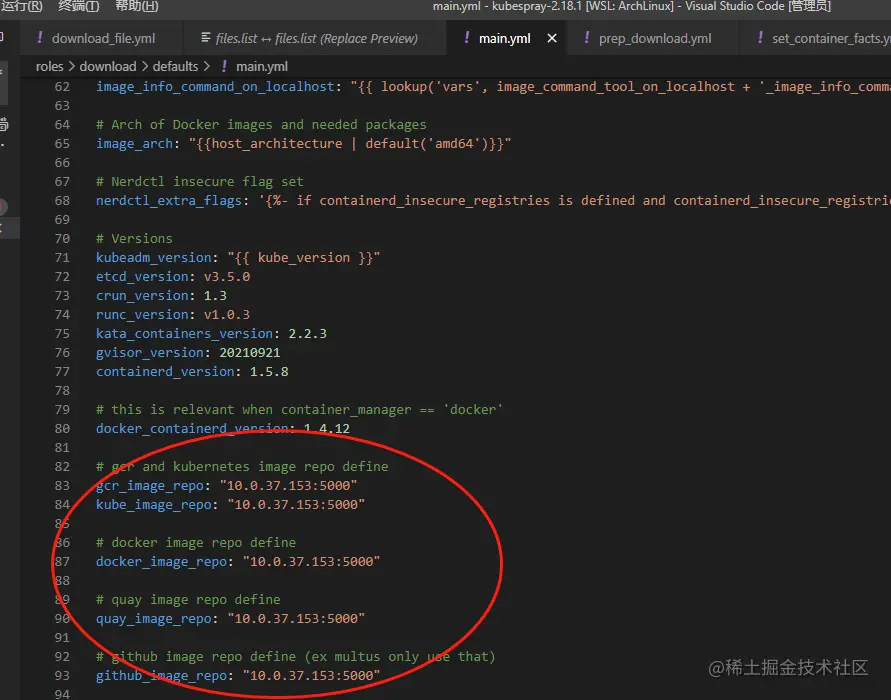Click the '# quay image repo define' comment
The width and height of the screenshot is (891, 700).
pos(188,599)
